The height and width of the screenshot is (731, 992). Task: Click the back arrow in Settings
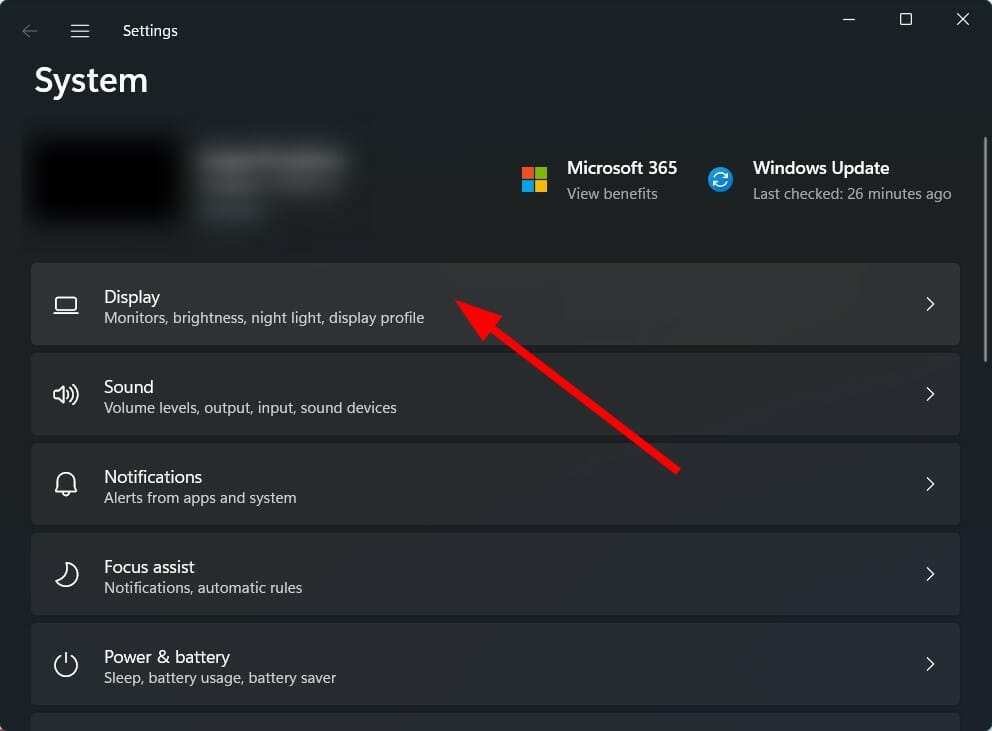(29, 30)
